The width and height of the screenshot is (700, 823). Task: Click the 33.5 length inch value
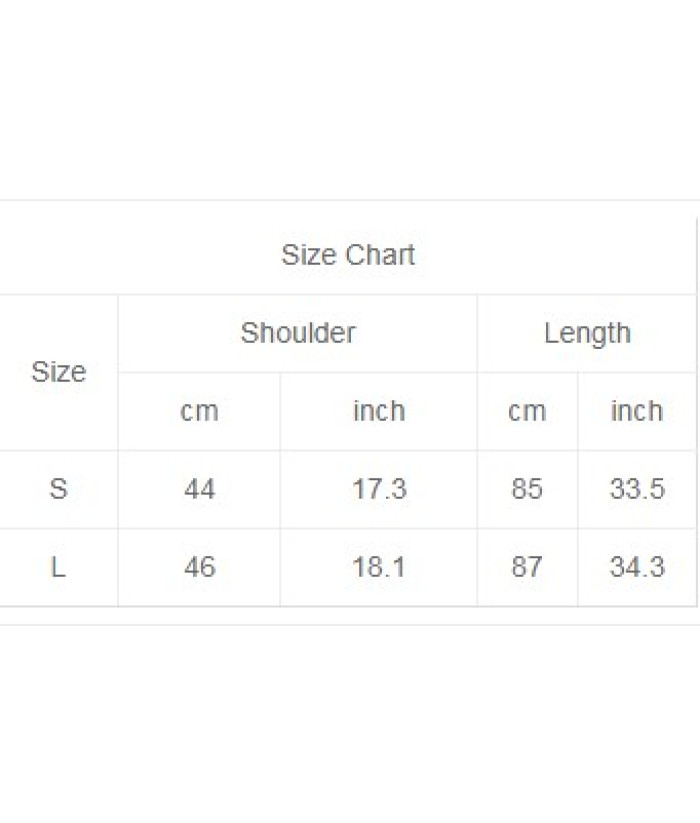(x=637, y=489)
